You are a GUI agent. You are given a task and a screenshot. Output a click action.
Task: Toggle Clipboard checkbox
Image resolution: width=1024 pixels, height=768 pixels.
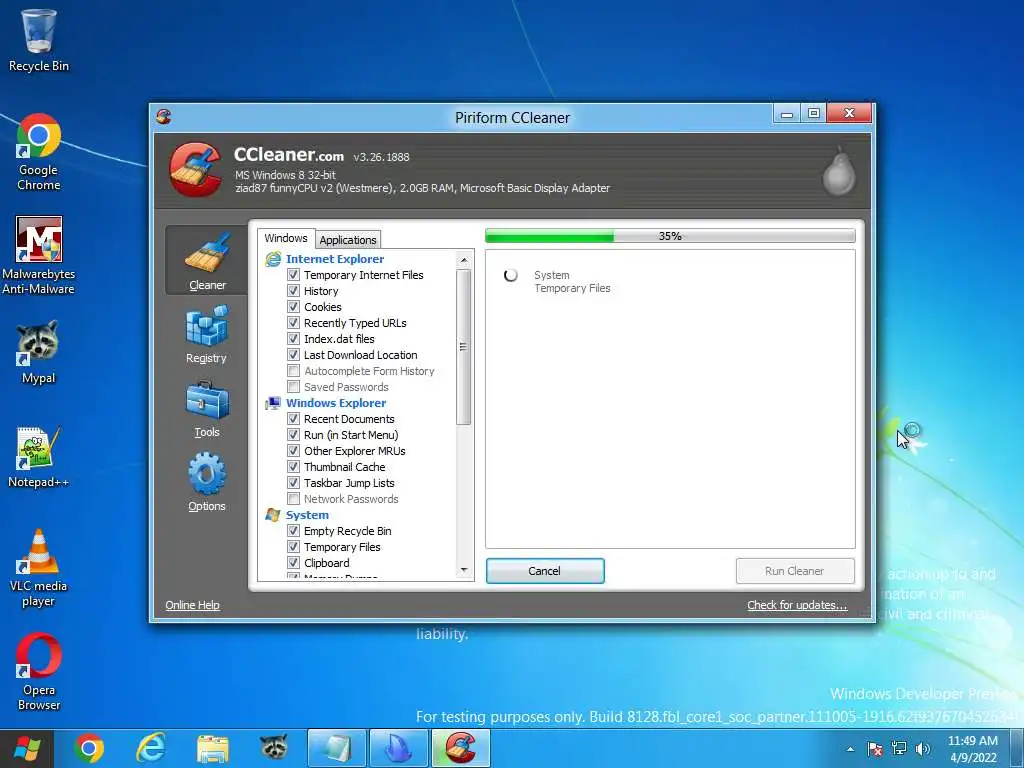pos(293,563)
